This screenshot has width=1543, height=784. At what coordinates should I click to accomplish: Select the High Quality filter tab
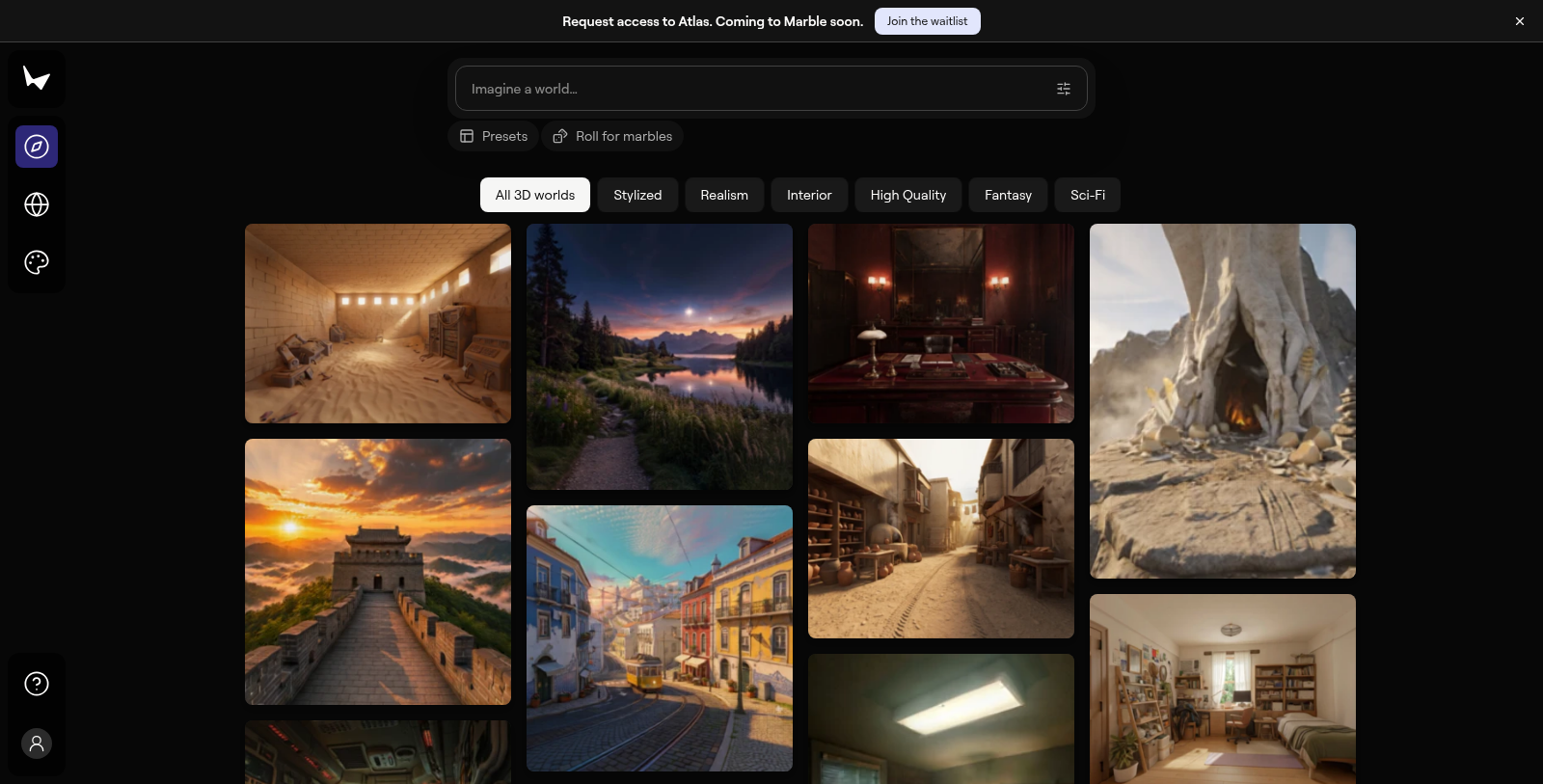908,195
